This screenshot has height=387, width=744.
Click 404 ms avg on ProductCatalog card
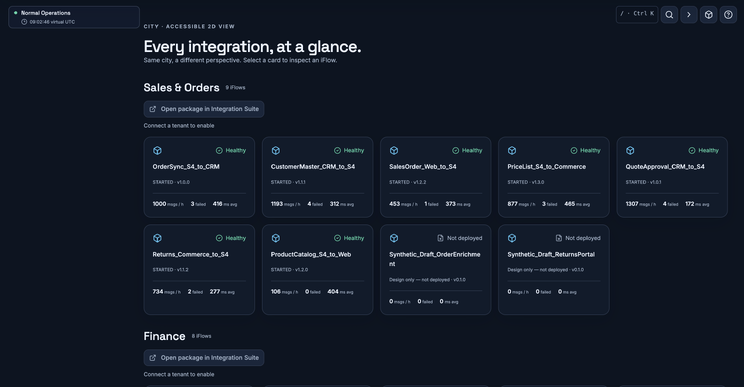[340, 292]
